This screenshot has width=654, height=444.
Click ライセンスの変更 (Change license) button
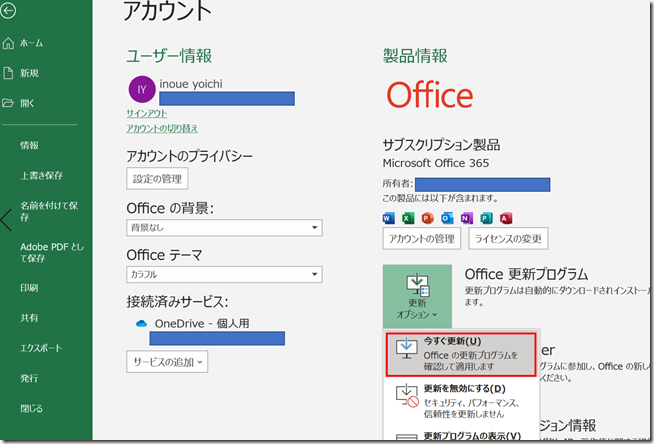pyautogui.click(x=508, y=238)
